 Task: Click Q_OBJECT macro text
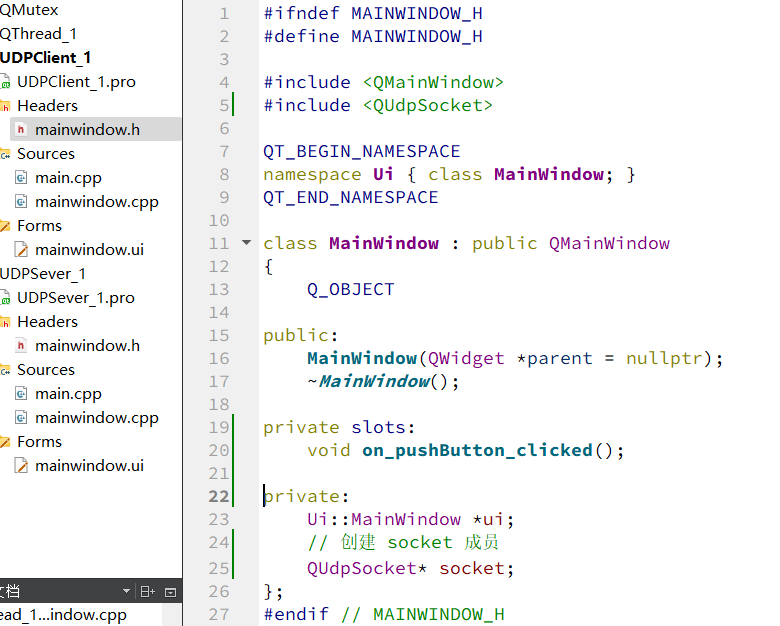(x=351, y=290)
